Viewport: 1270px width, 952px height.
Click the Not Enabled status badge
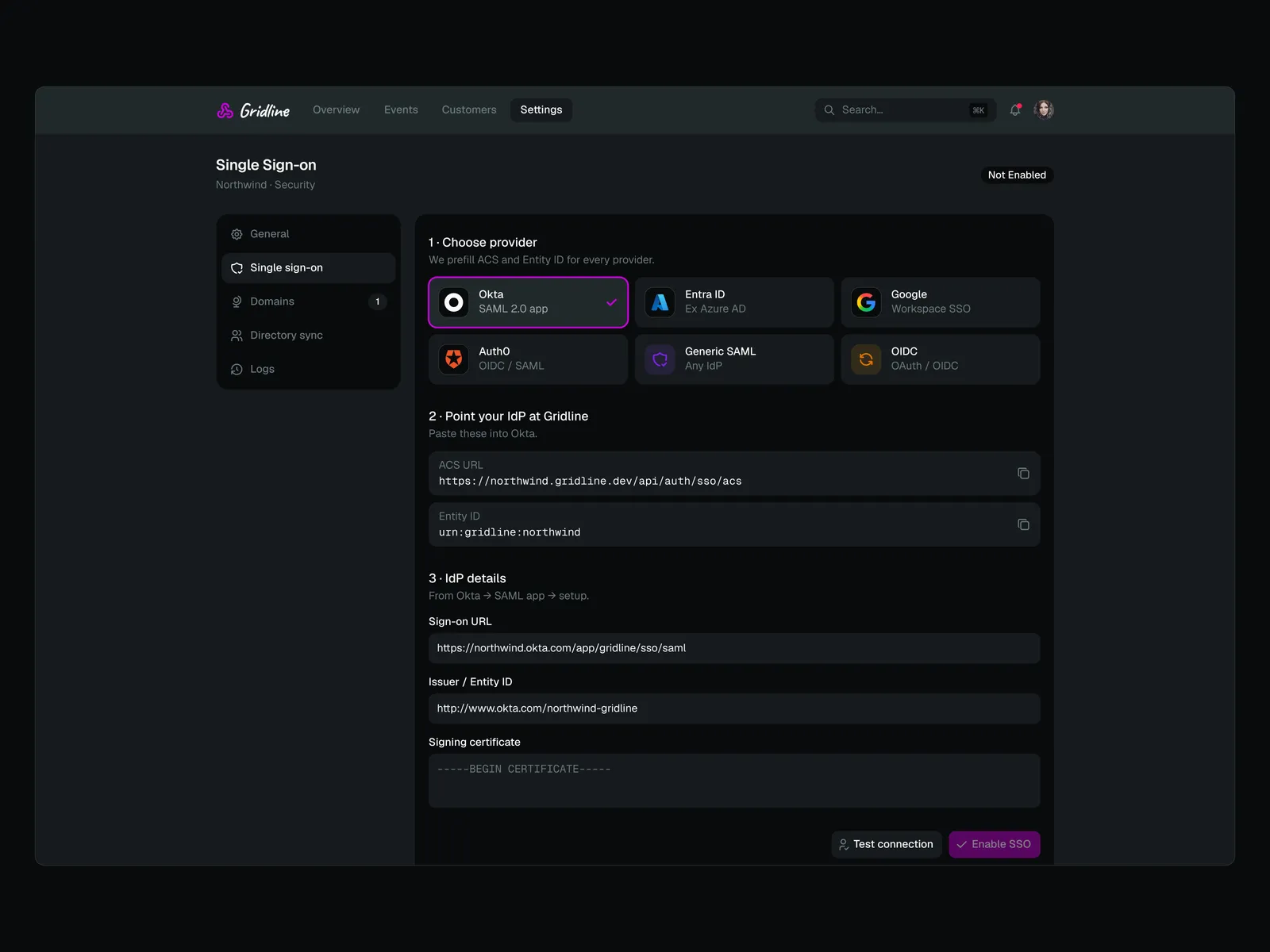(x=1017, y=175)
